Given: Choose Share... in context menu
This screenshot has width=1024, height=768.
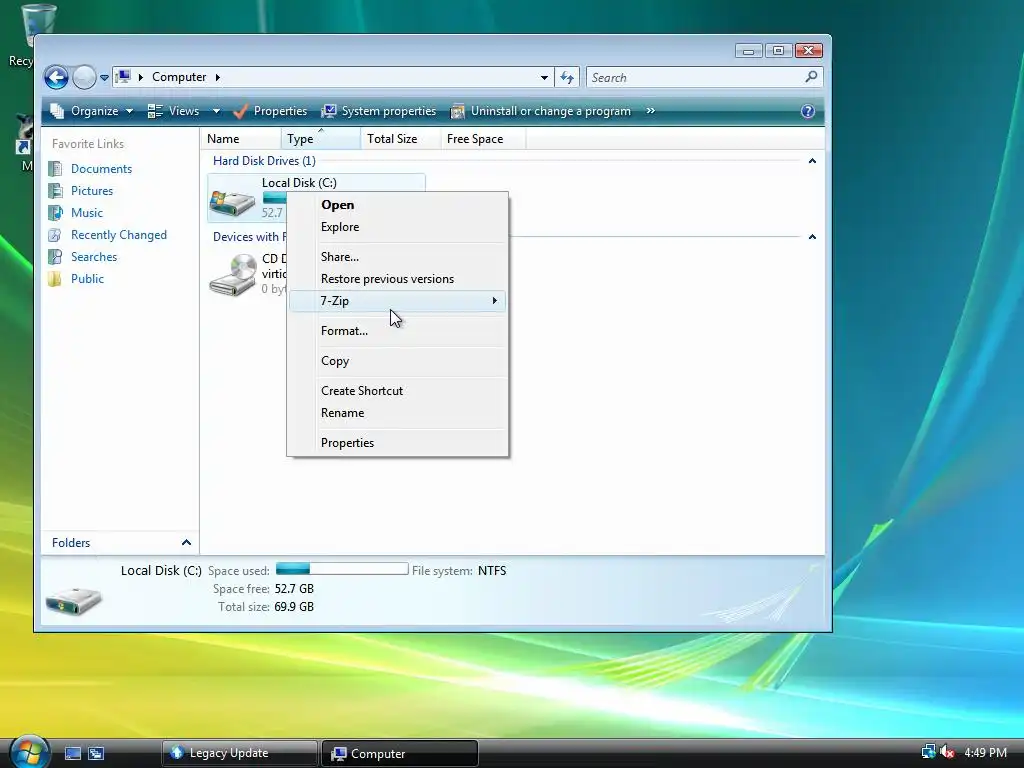Looking at the screenshot, I should [x=397, y=257].
